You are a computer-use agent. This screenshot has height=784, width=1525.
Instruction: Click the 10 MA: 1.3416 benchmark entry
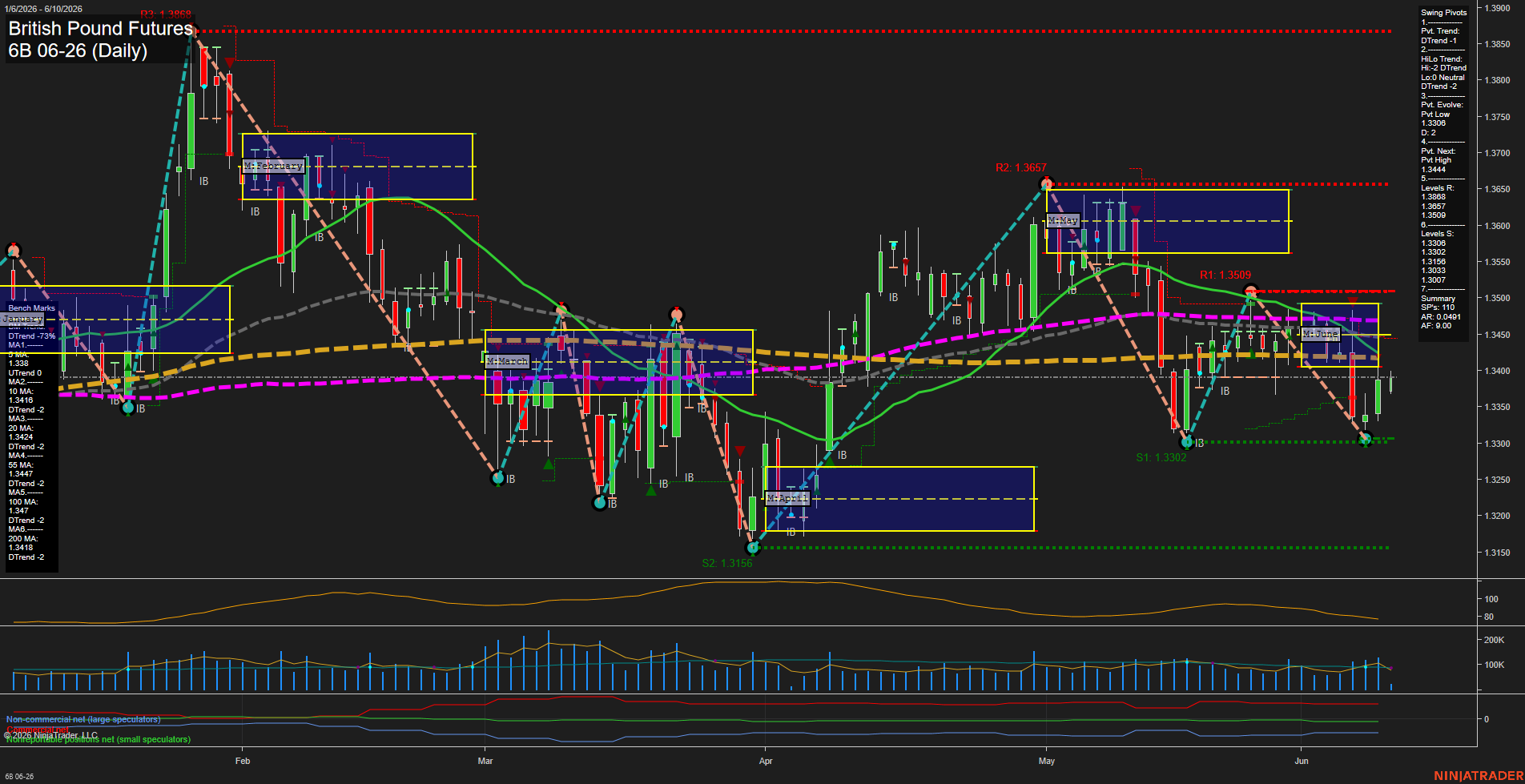[x=21, y=396]
